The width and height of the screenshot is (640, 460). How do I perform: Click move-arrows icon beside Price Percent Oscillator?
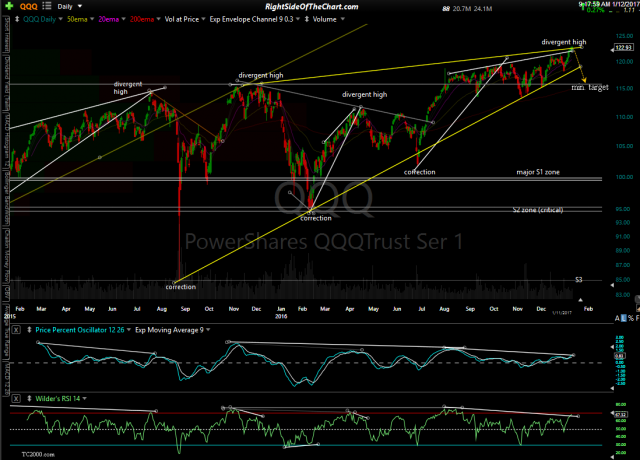(29, 330)
